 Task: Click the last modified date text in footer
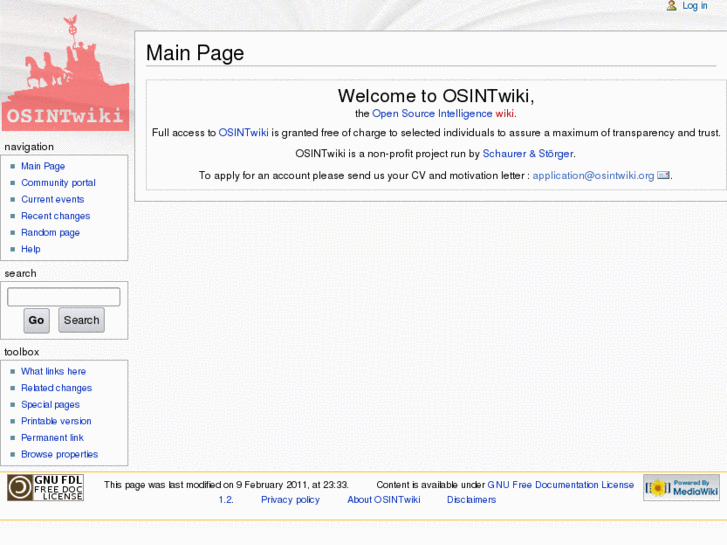tap(226, 485)
